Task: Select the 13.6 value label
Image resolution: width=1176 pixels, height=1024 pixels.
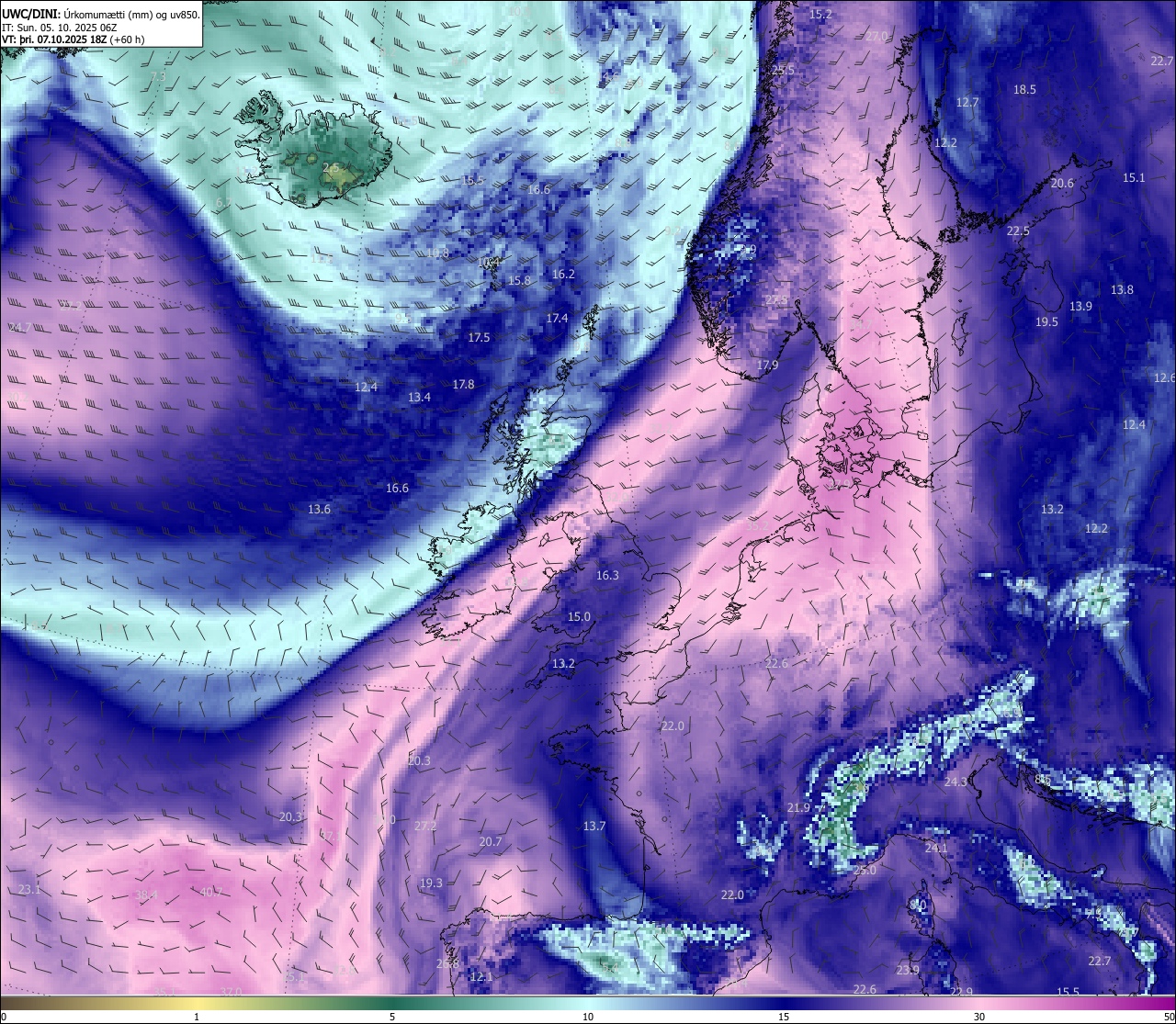Action: (319, 510)
